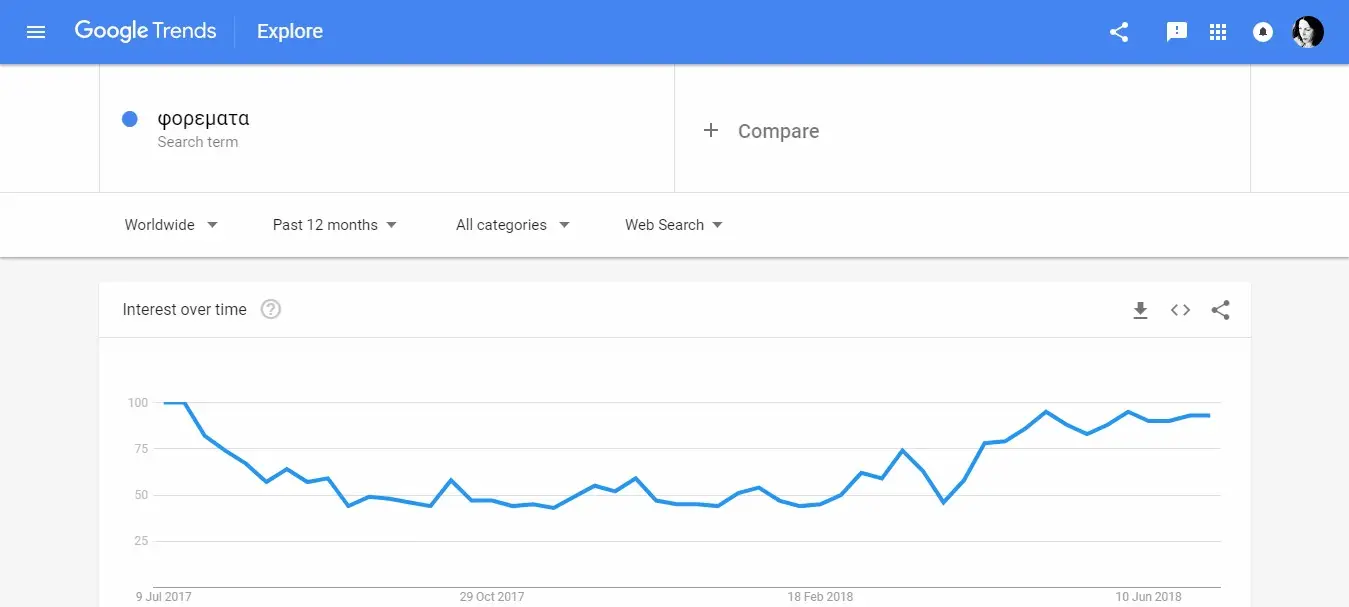Expand the All categories dropdown

point(513,225)
